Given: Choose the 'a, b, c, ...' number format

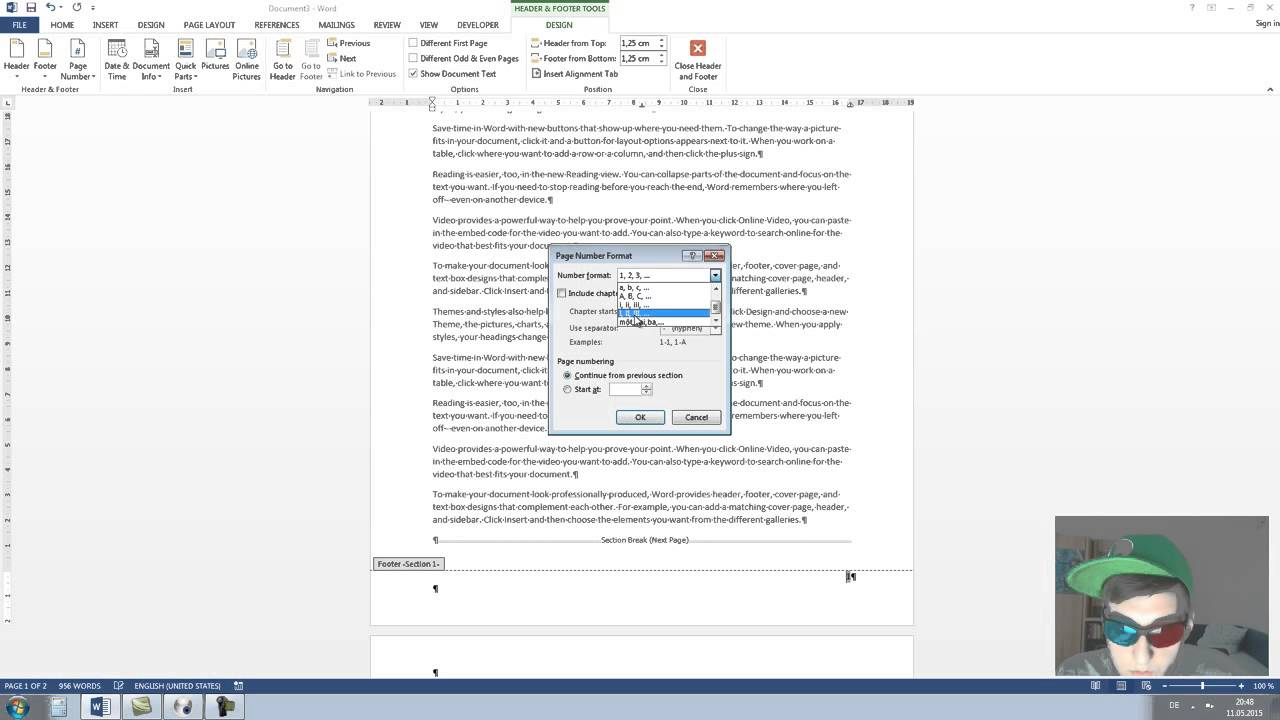Looking at the screenshot, I should [663, 287].
